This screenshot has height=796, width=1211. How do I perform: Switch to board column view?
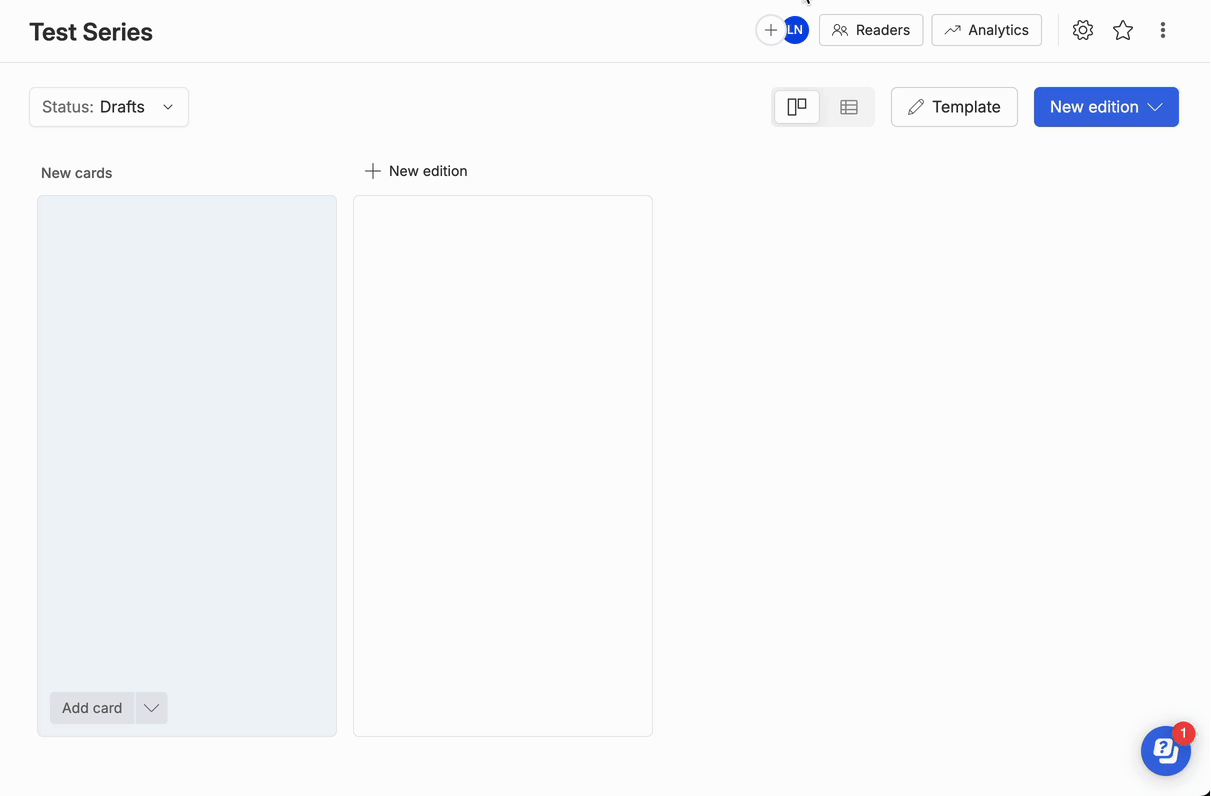[797, 107]
